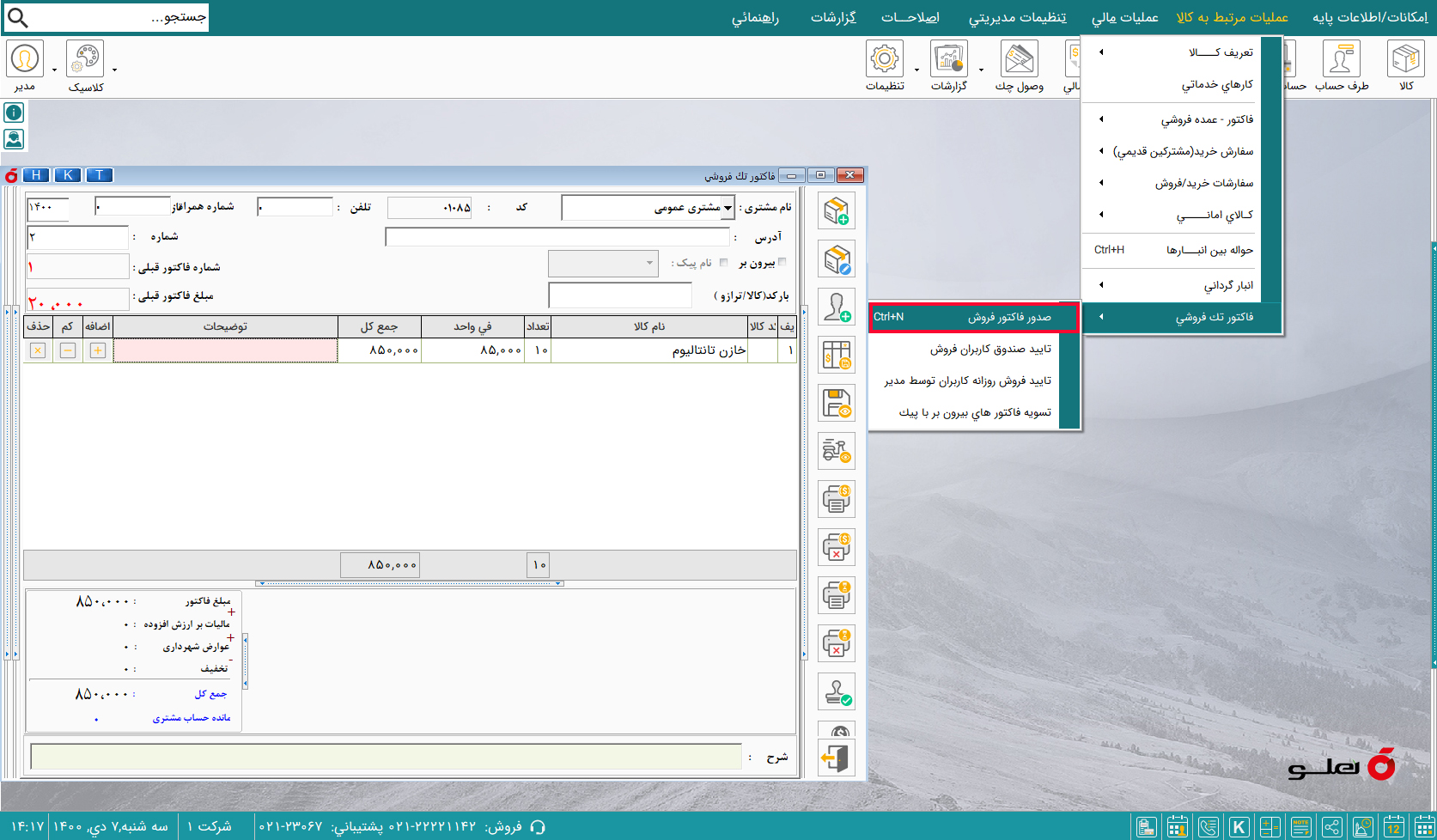Image resolution: width=1437 pixels, height=840 pixels.
Task: Click the printer with dollar badge icon
Action: (837, 499)
